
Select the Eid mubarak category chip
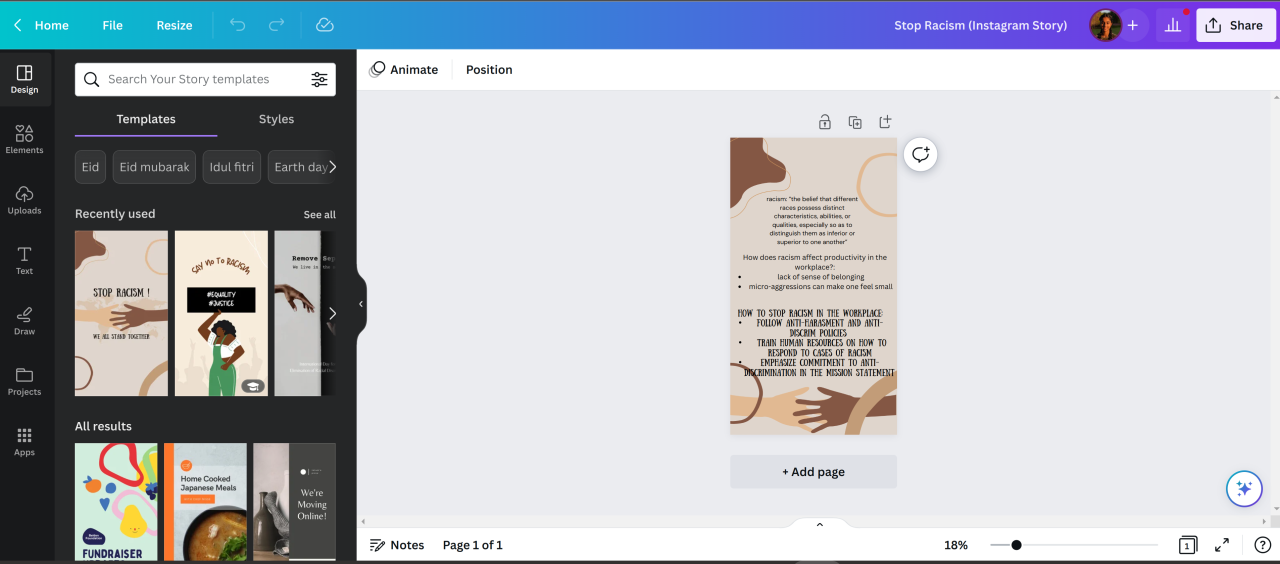pos(154,167)
